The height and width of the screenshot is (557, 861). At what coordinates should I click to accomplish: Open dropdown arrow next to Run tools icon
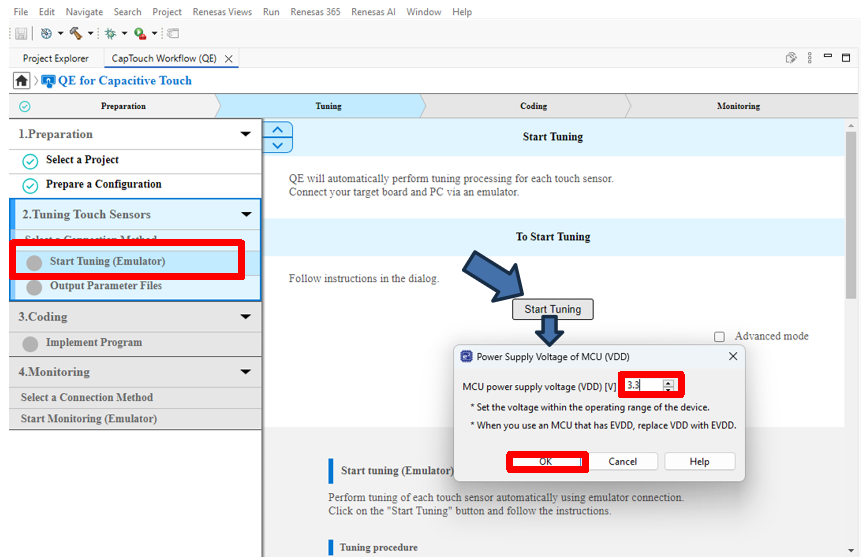click(154, 34)
